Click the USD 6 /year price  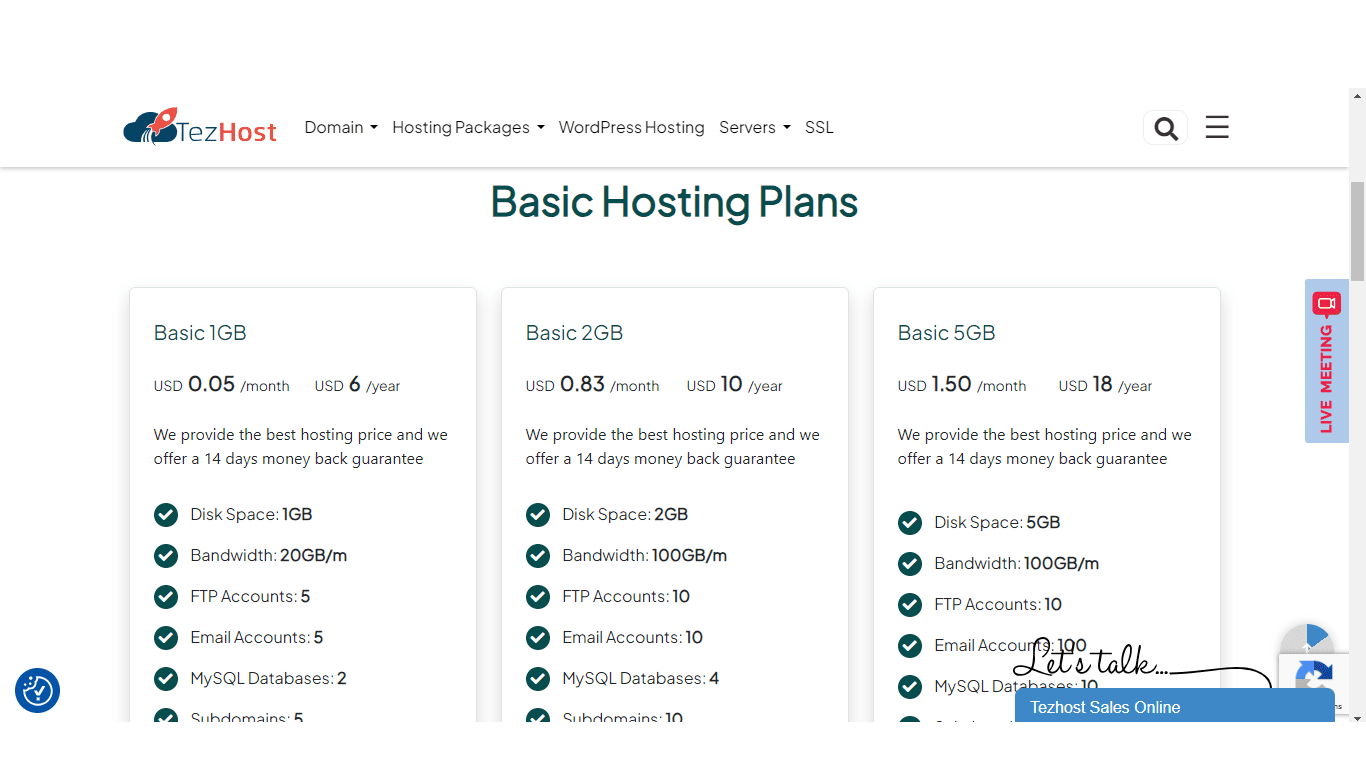[x=357, y=385]
